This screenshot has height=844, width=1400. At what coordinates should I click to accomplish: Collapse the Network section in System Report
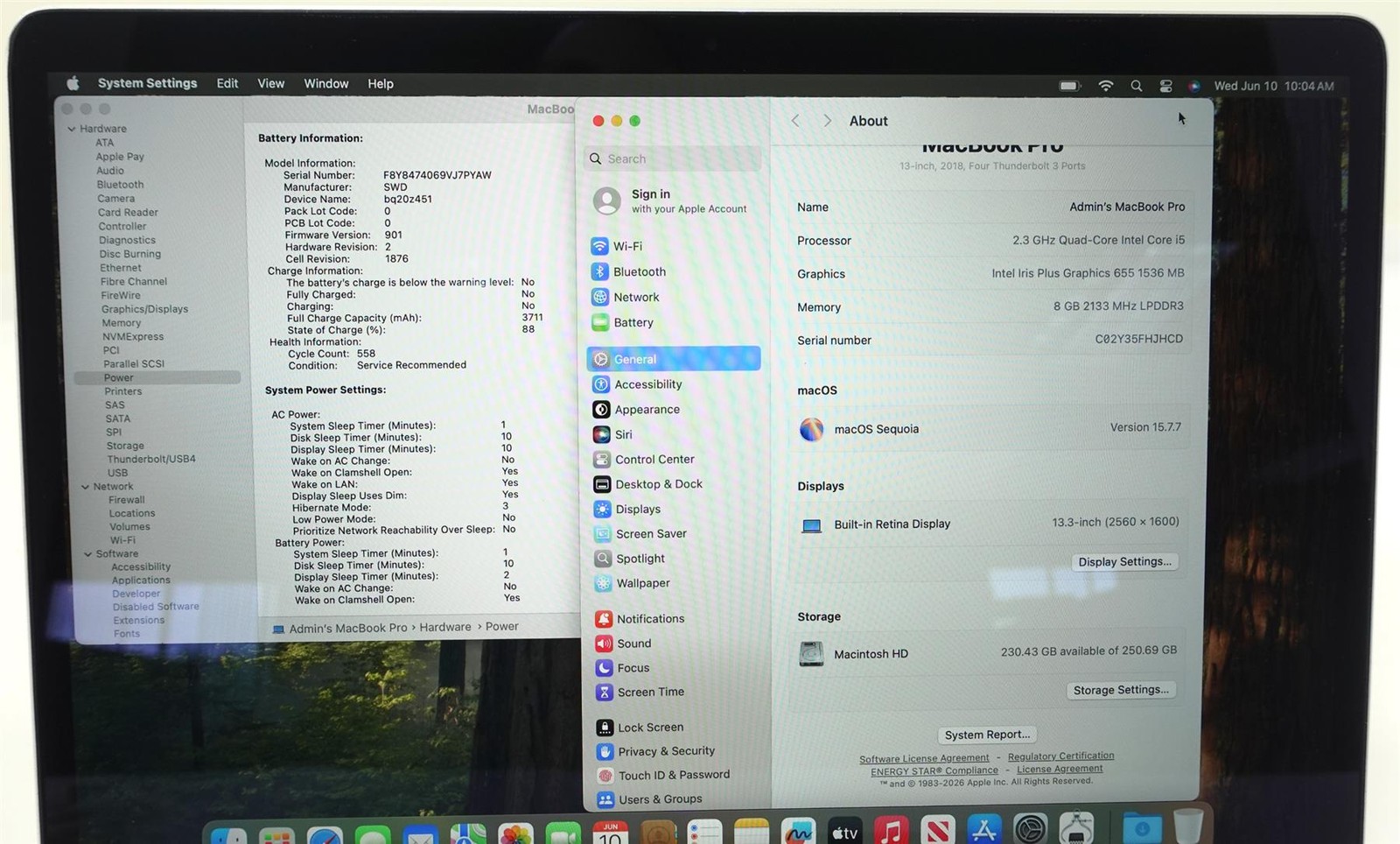tap(85, 487)
